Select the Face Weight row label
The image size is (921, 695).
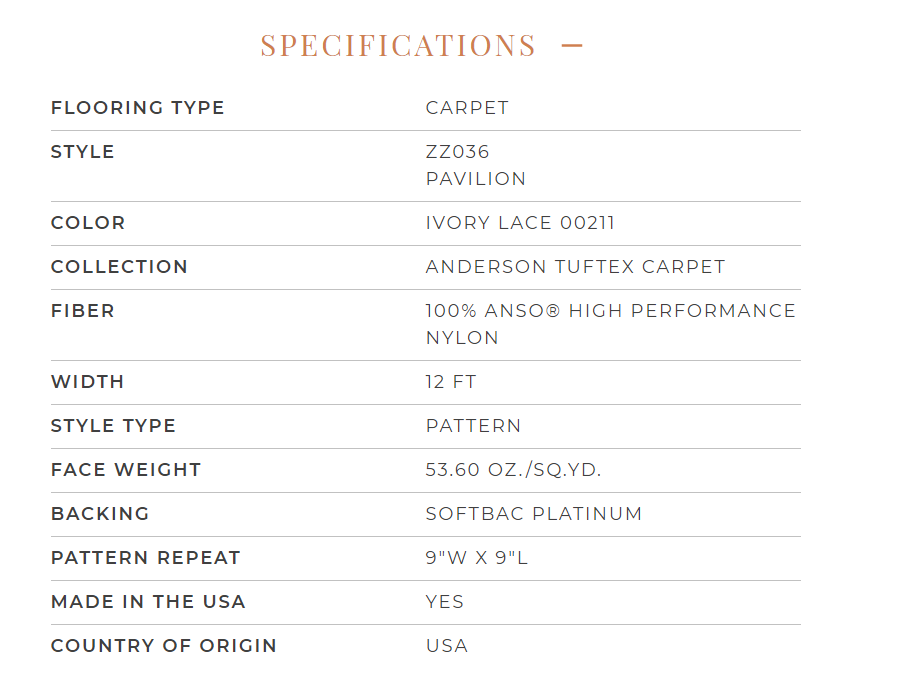(x=126, y=470)
